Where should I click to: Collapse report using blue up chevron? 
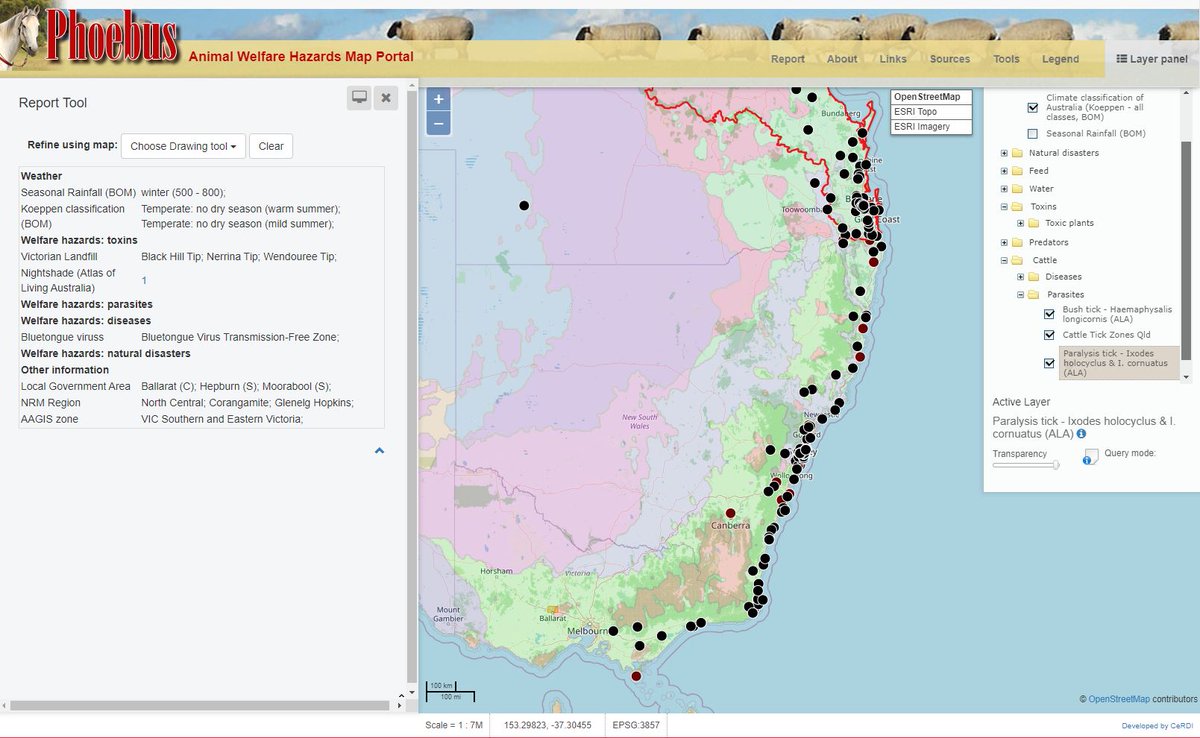point(379,451)
